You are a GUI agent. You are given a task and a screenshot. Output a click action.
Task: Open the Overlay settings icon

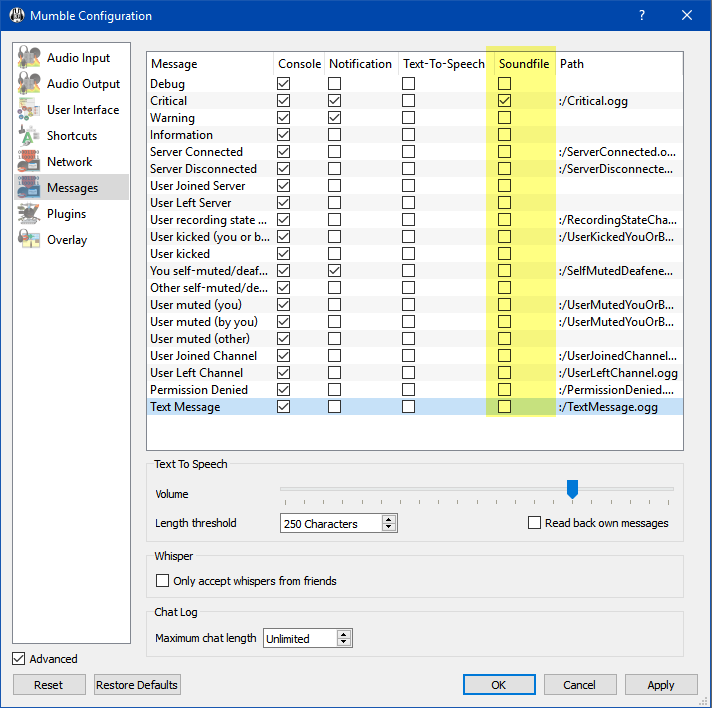coord(29,239)
